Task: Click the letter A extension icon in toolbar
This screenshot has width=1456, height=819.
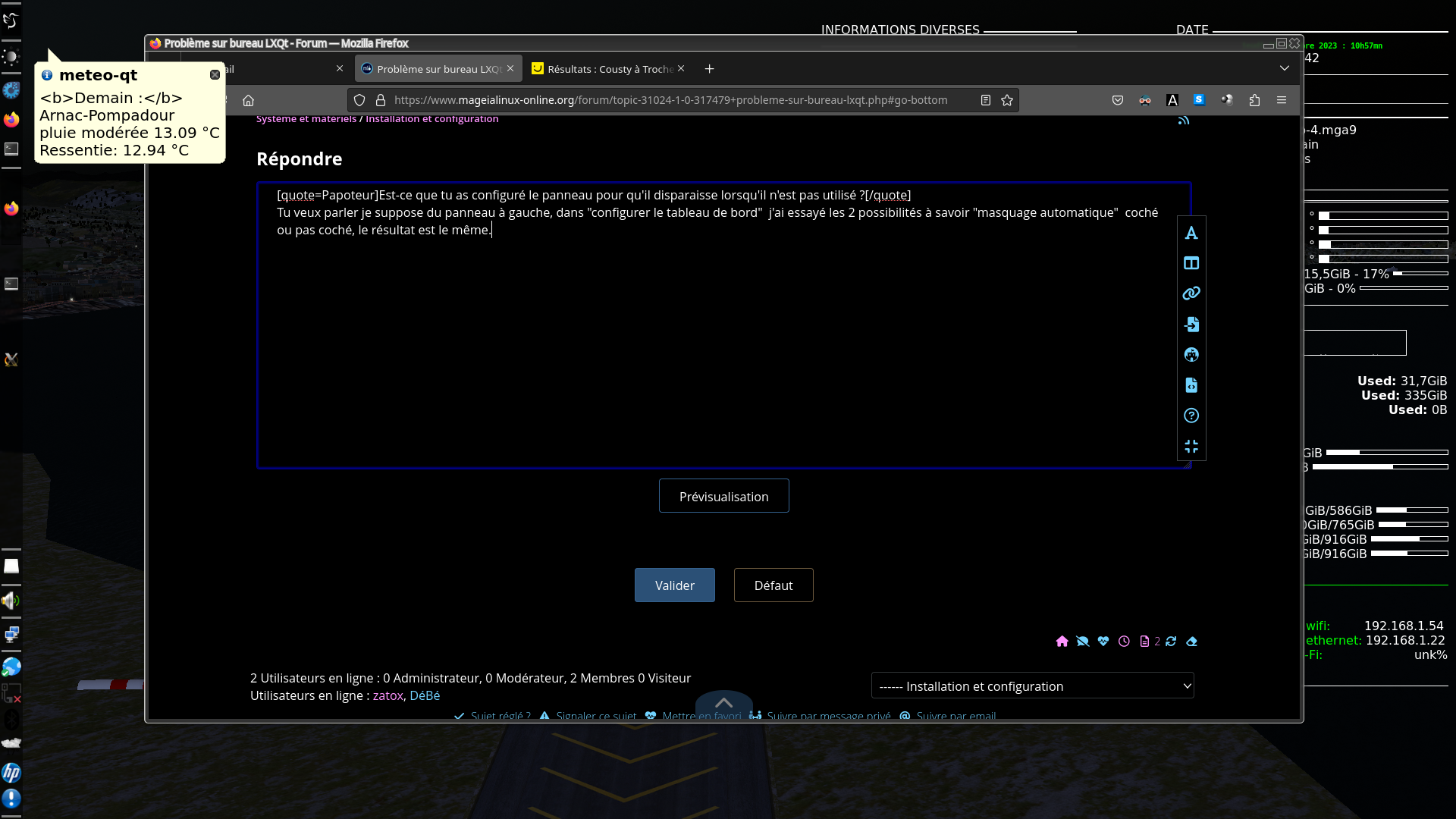Action: pos(1172,100)
